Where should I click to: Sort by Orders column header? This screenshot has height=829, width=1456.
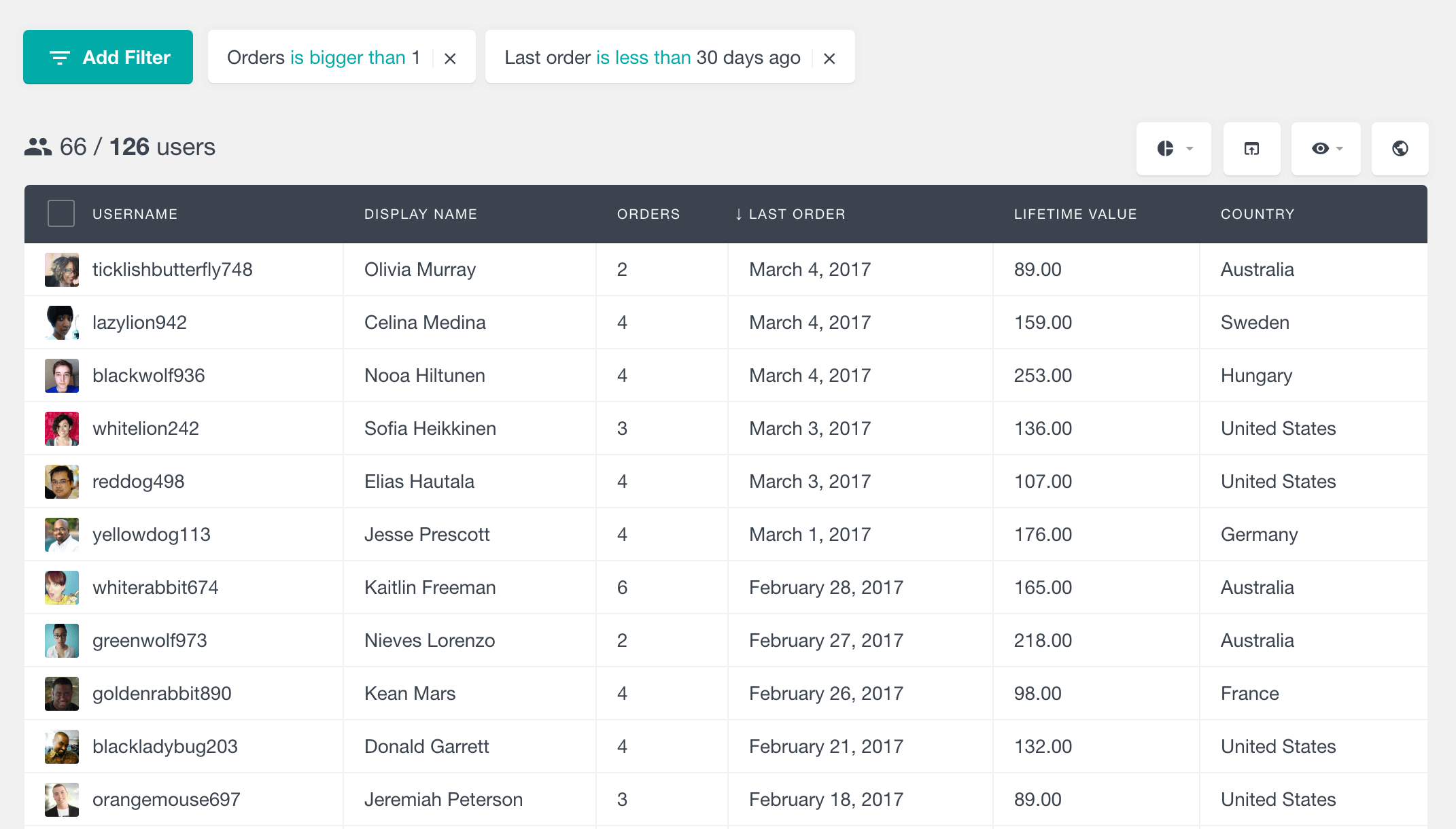pyautogui.click(x=648, y=214)
